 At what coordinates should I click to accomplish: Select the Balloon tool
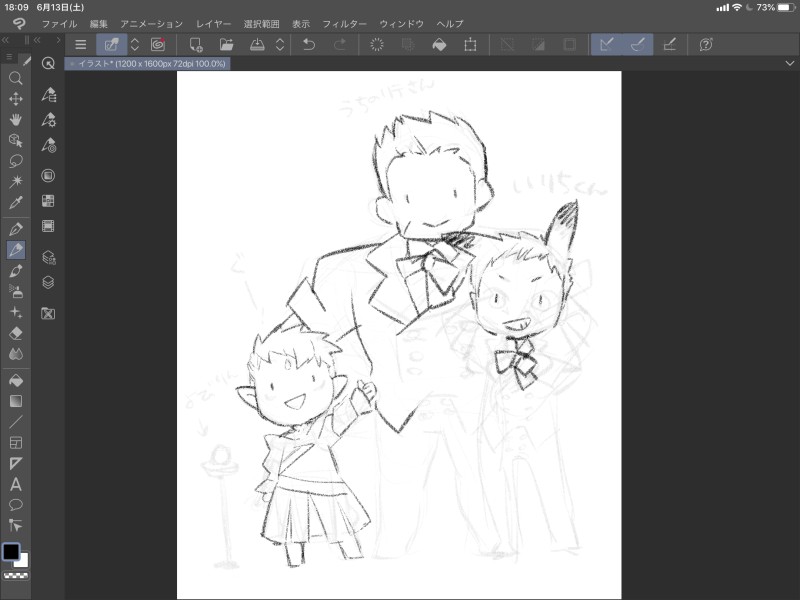click(16, 505)
